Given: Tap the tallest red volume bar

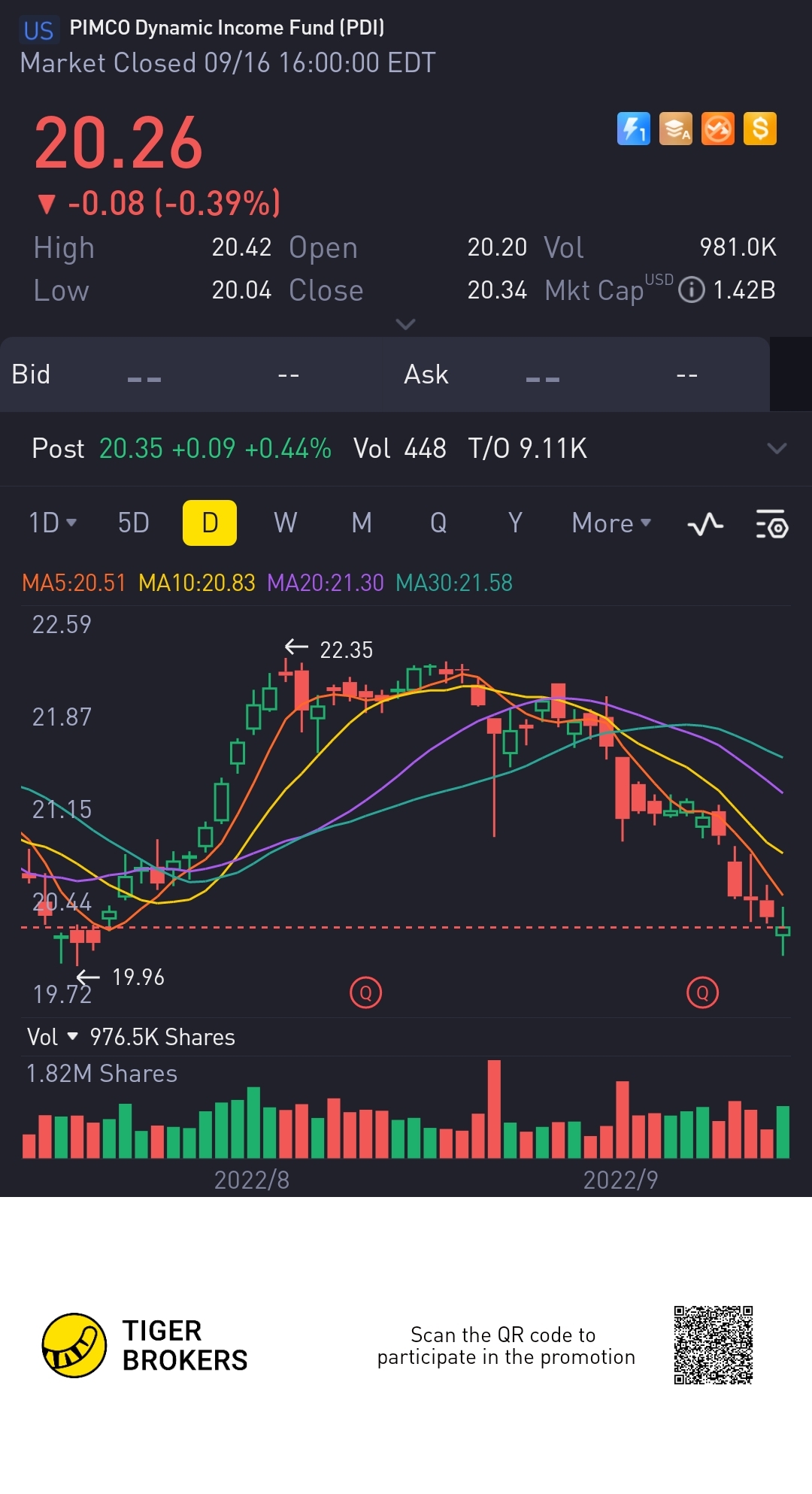Looking at the screenshot, I should click(494, 1109).
